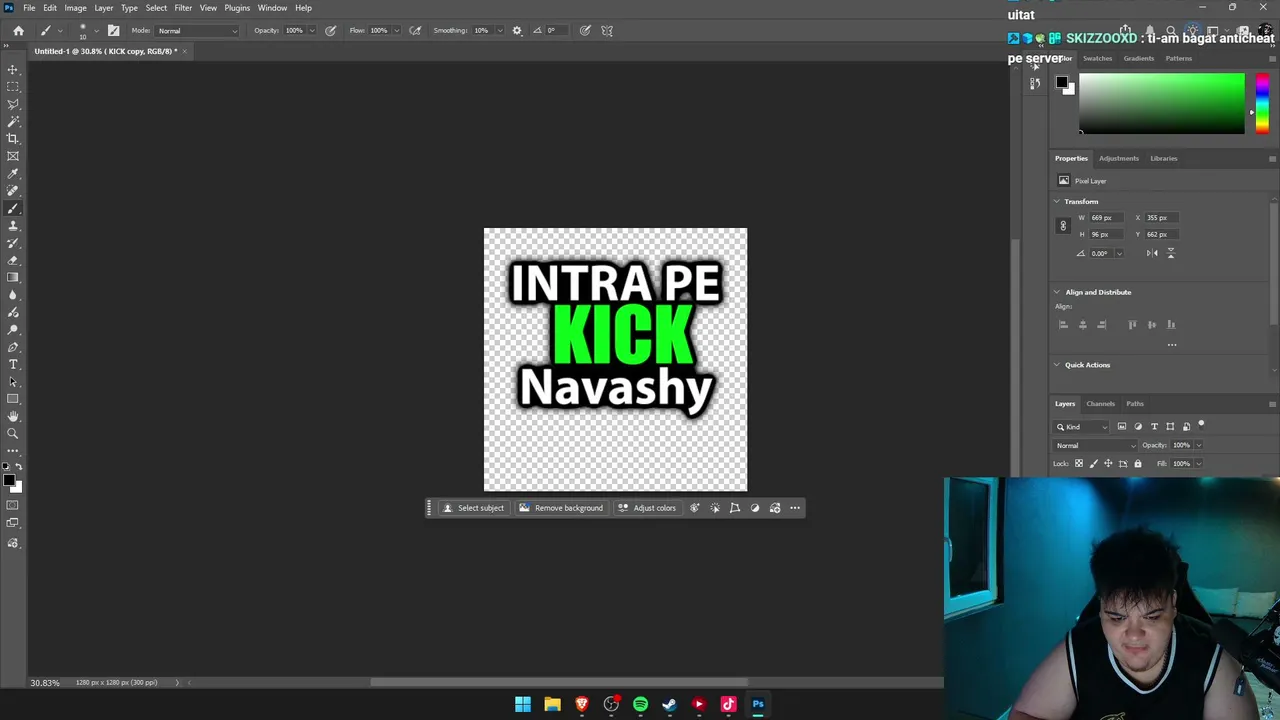Select the Crop tool
Image resolution: width=1280 pixels, height=720 pixels.
point(13,139)
